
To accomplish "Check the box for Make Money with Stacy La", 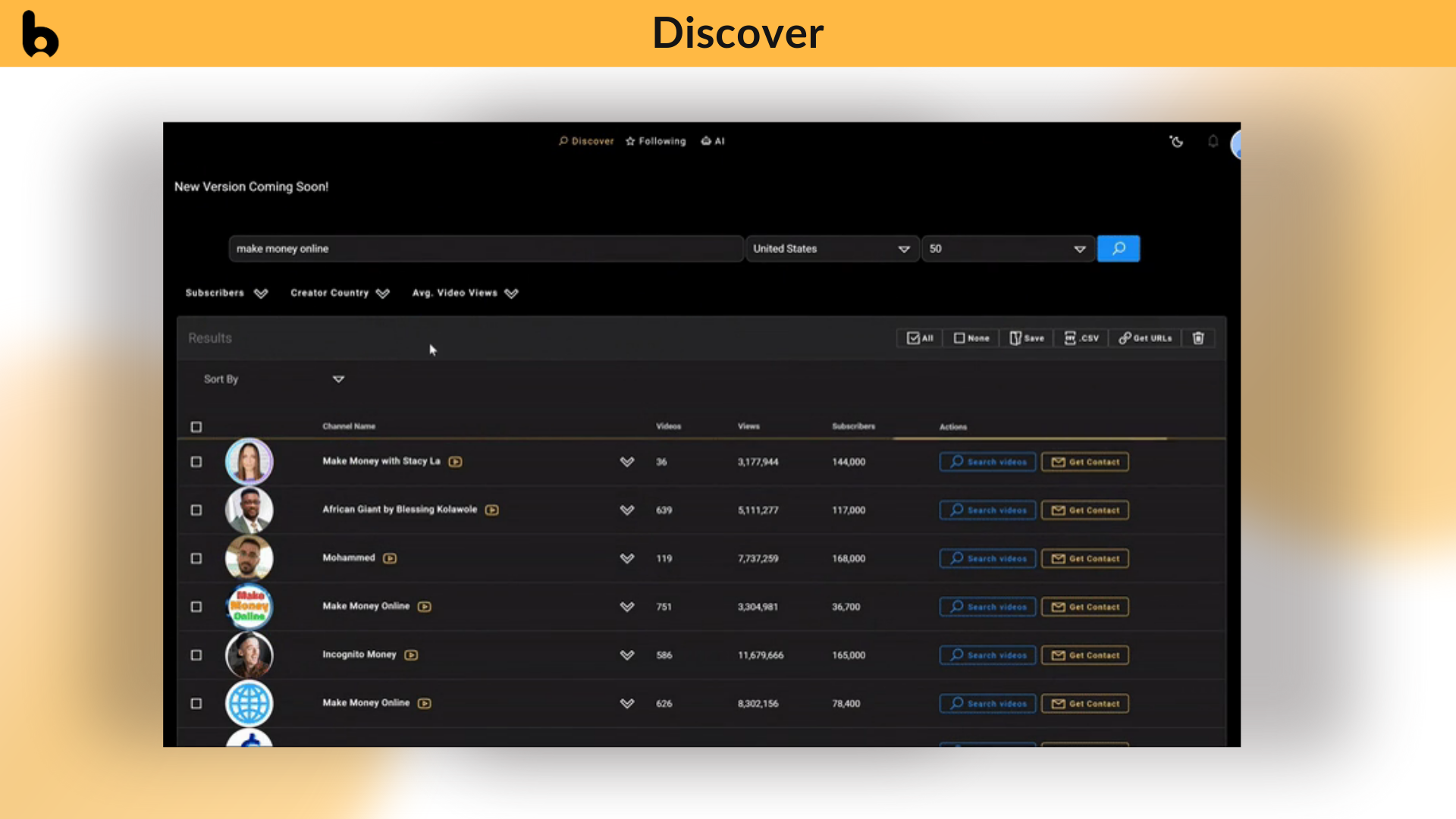I will 196,462.
